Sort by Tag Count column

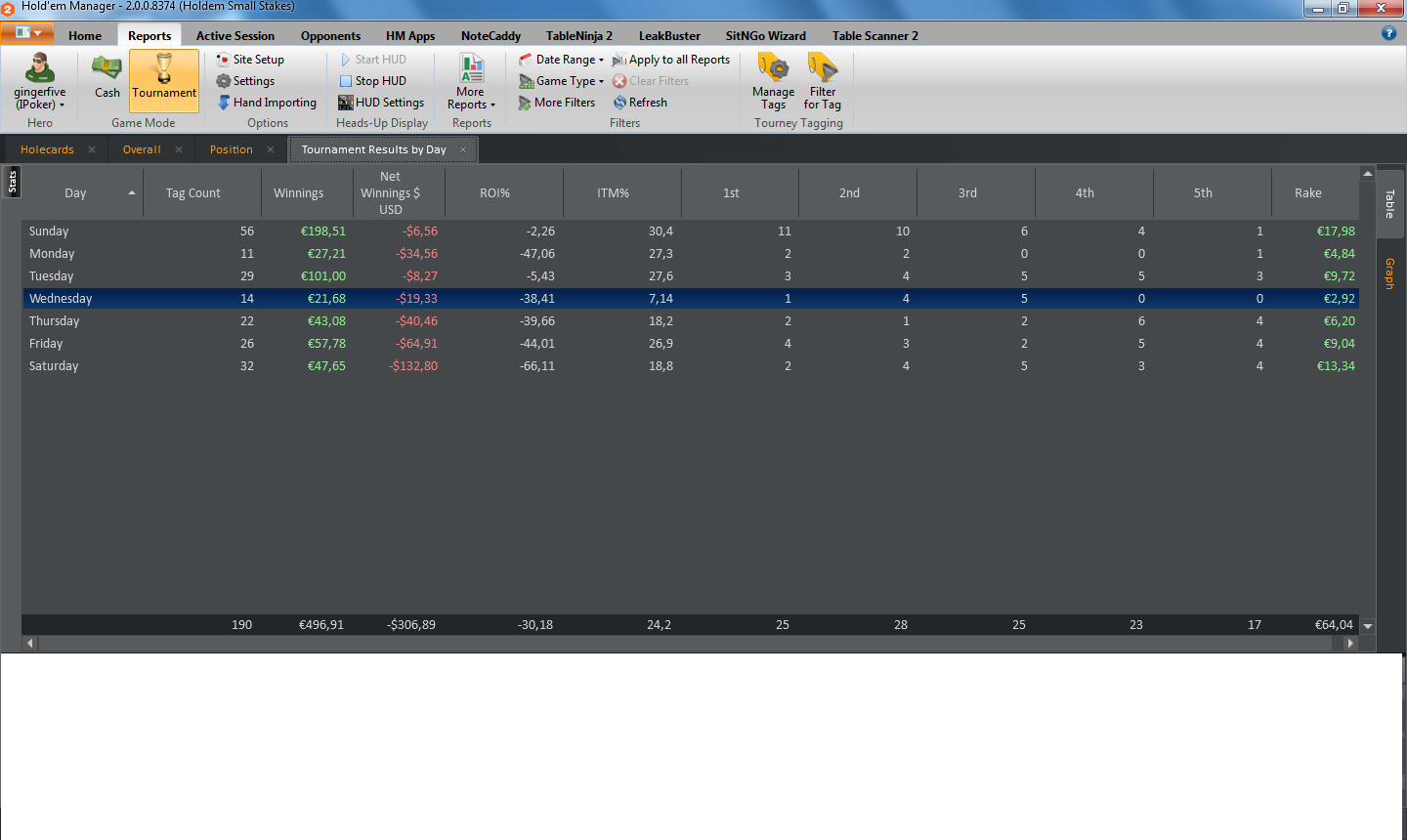(202, 193)
